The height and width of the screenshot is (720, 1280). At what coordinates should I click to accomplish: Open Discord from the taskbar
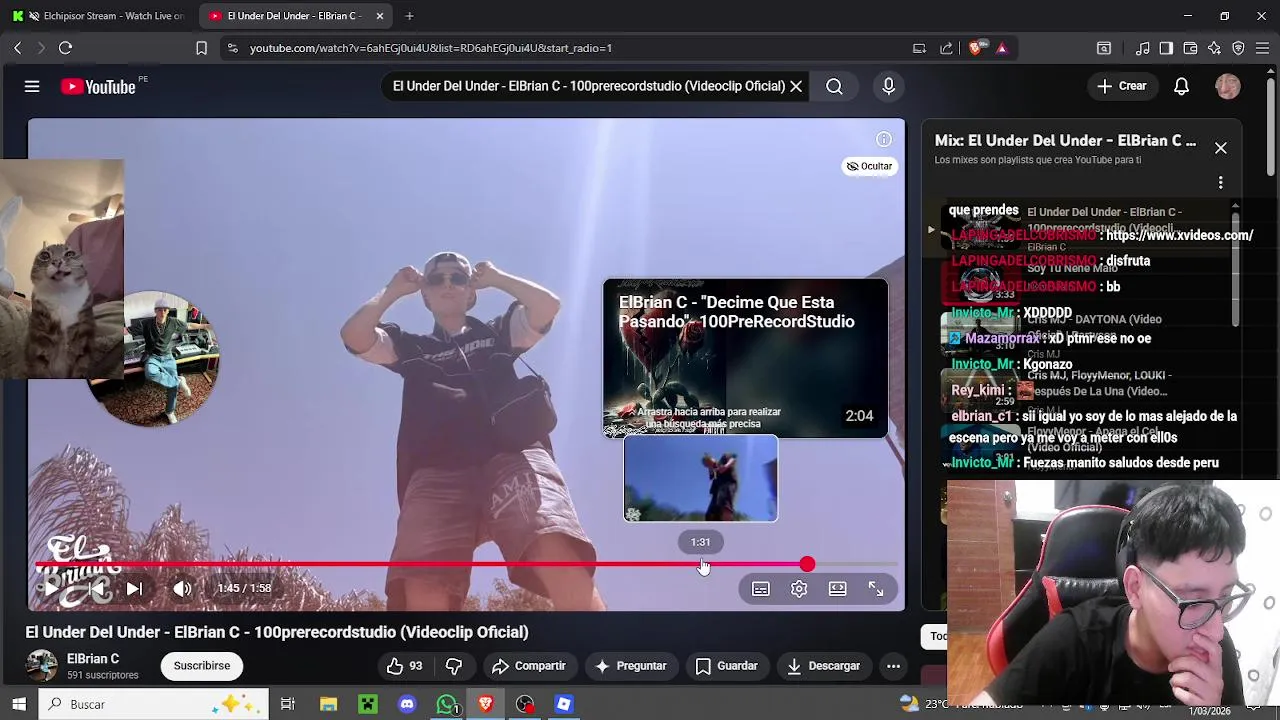(x=407, y=704)
